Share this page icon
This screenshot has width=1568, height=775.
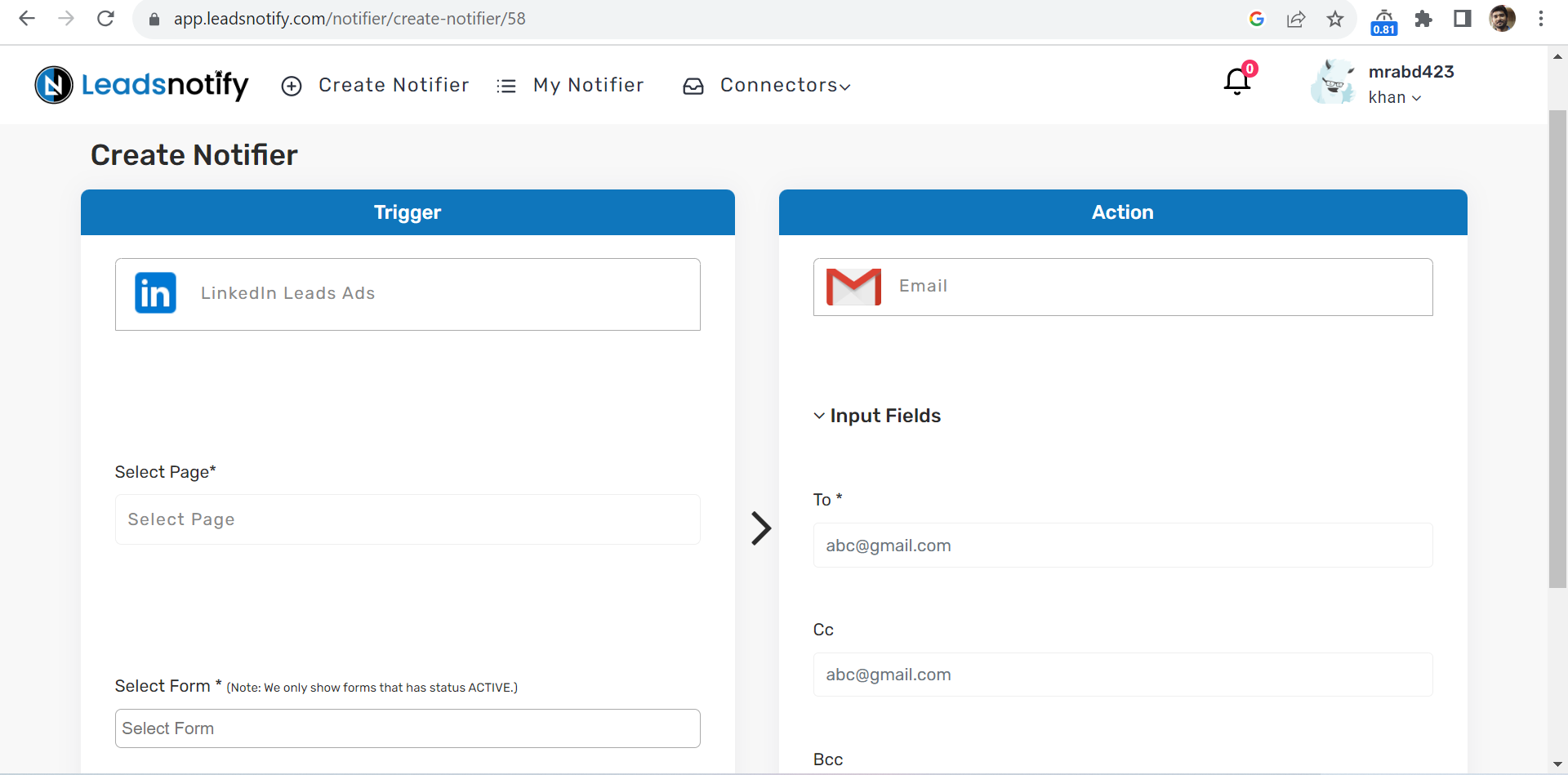tap(1296, 19)
